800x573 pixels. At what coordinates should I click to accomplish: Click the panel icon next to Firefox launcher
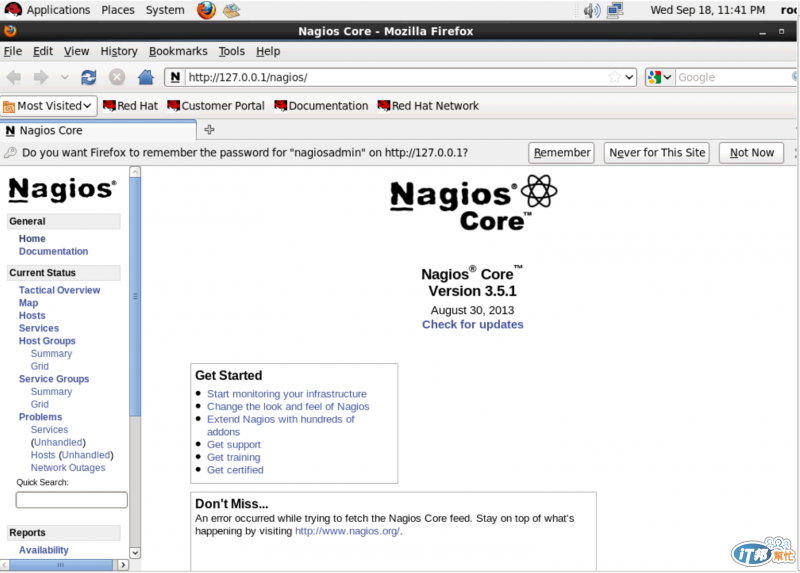pyautogui.click(x=231, y=10)
